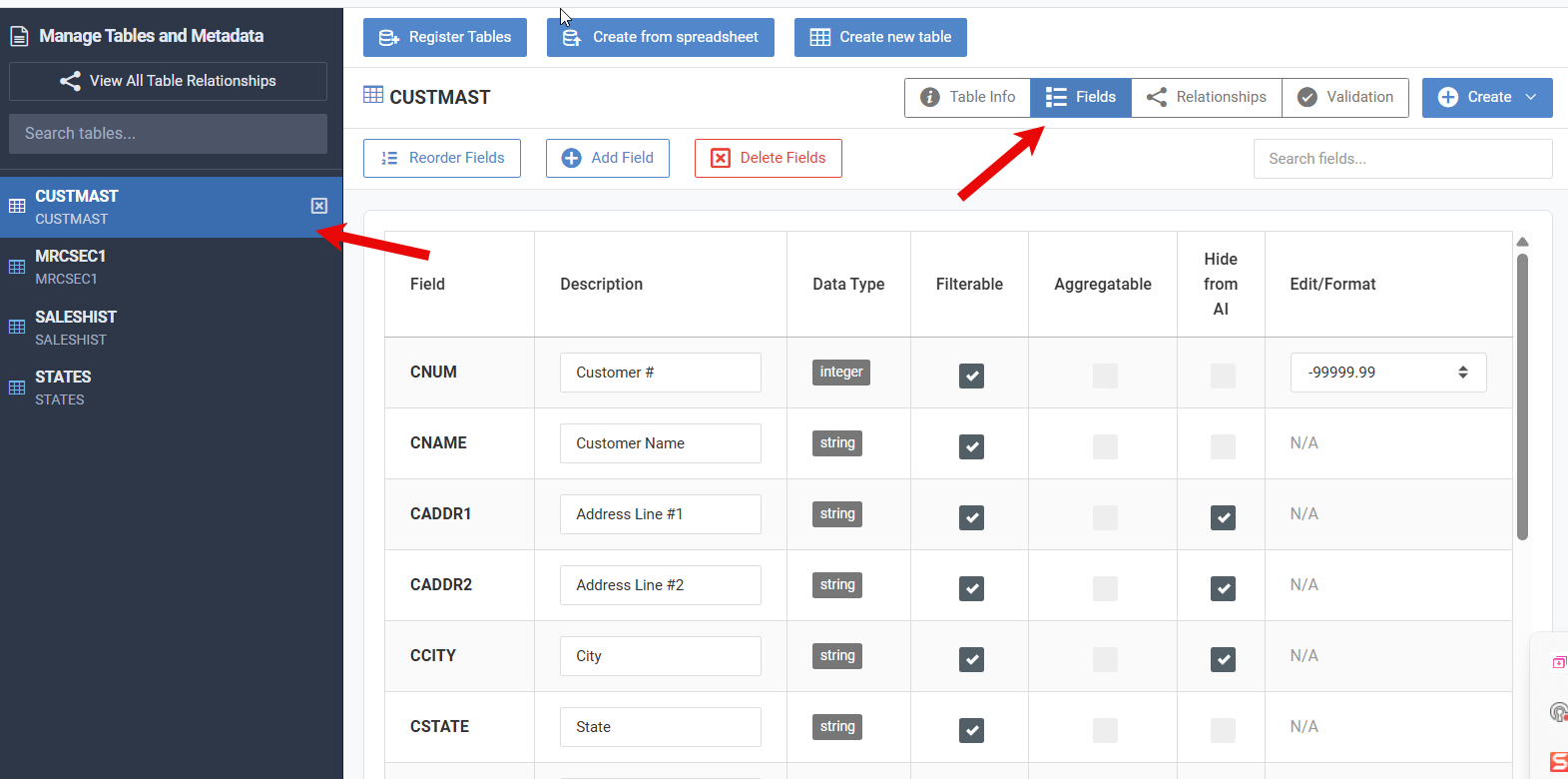Viewport: 1568px width, 779px height.
Task: Uncheck Hide from AI for CADDR2
Action: (x=1224, y=588)
